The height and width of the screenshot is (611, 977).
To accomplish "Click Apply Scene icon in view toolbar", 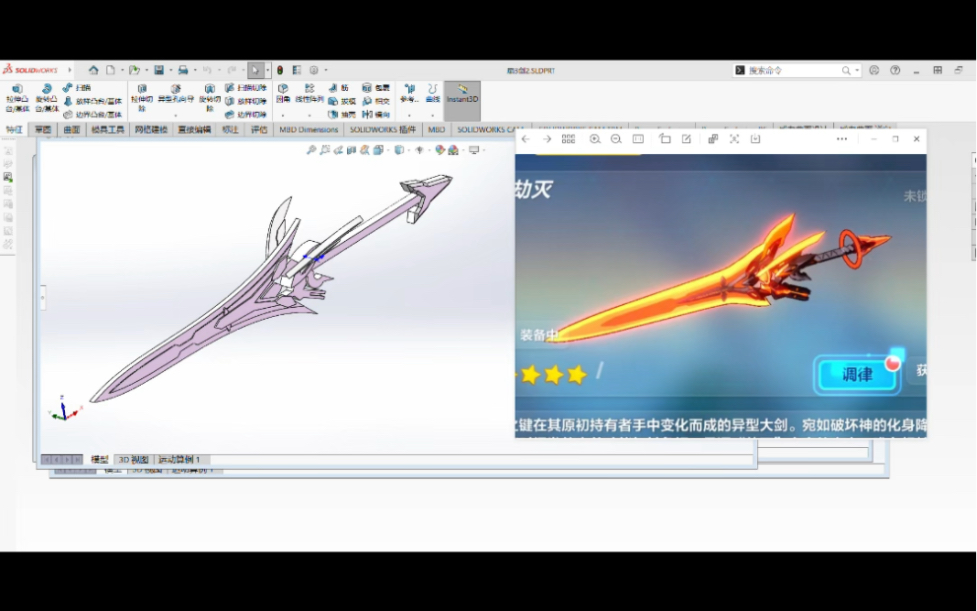I will click(x=453, y=150).
